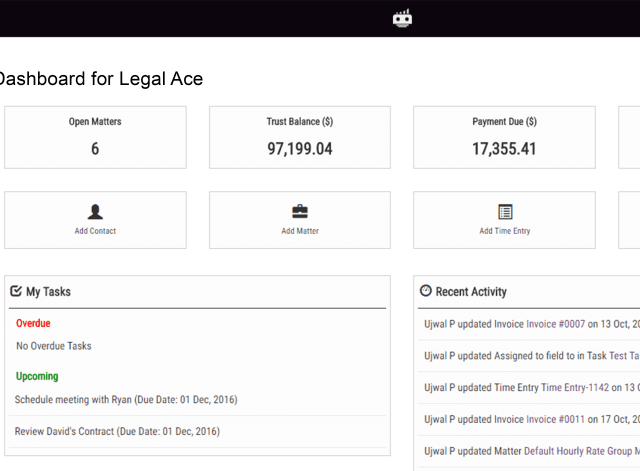
Task: Open the Open Matters summary card
Action: click(95, 137)
